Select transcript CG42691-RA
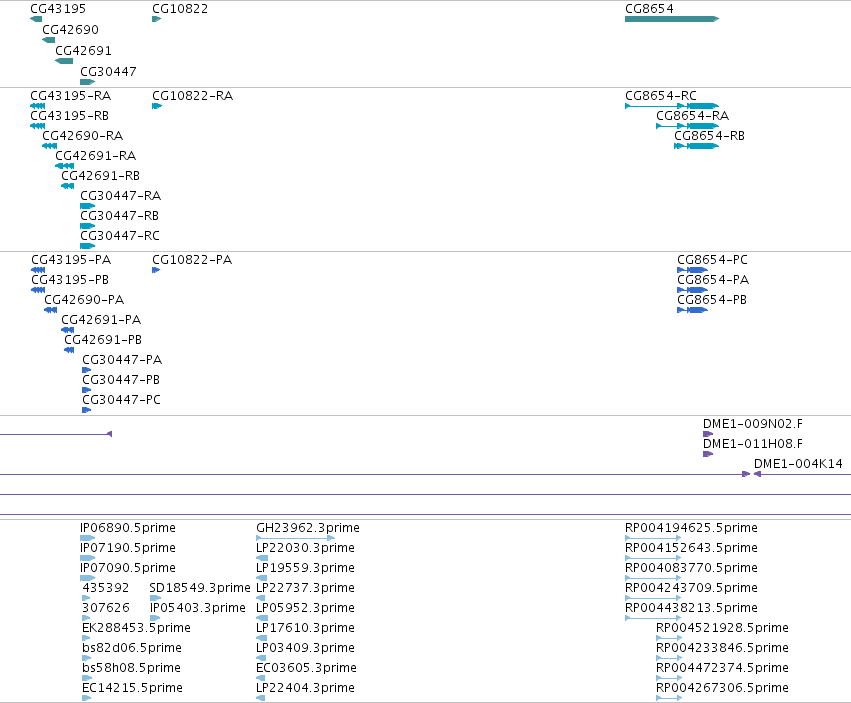This screenshot has height=703, width=851. [96, 156]
